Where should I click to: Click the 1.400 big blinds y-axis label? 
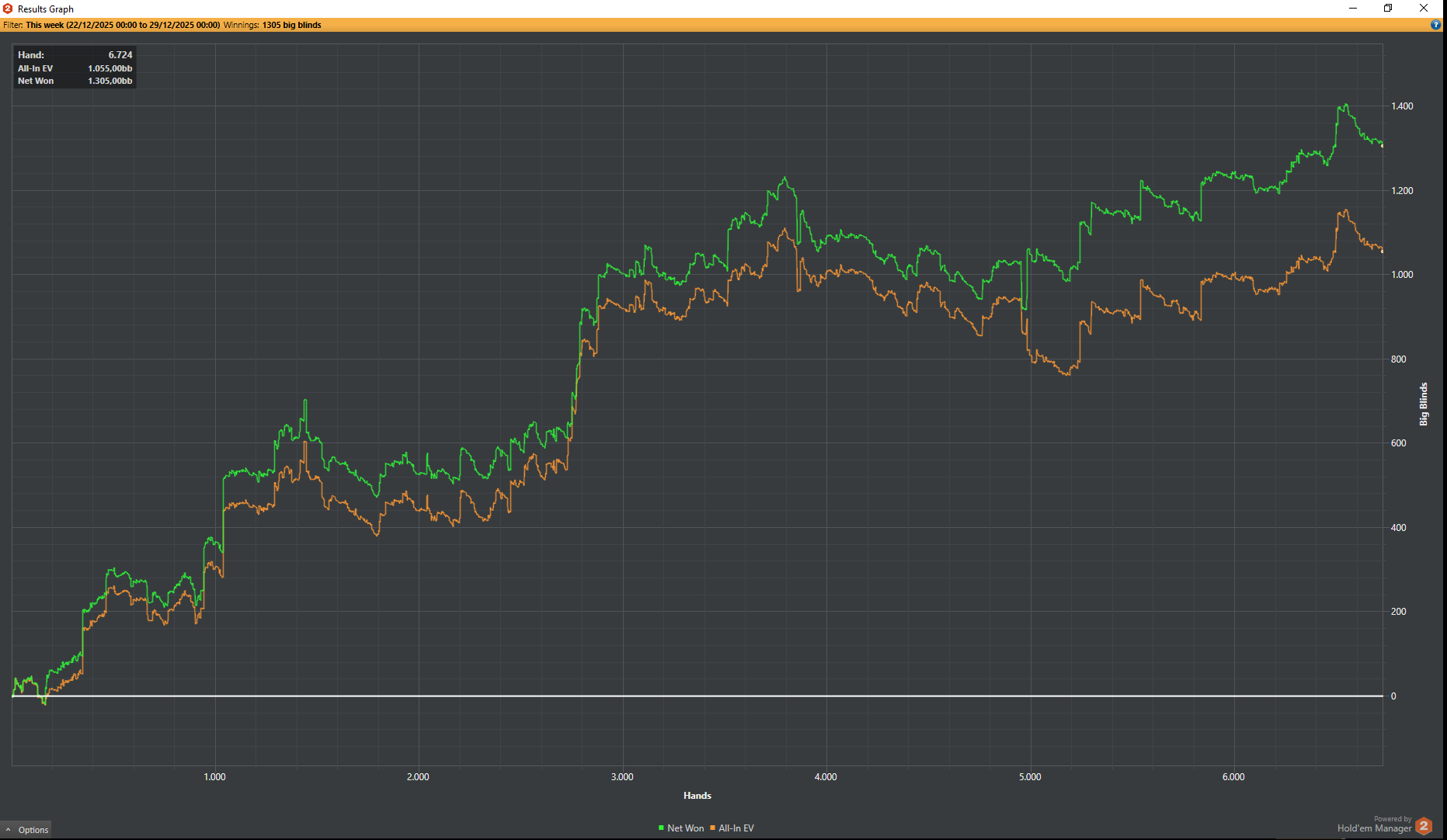coord(1403,106)
